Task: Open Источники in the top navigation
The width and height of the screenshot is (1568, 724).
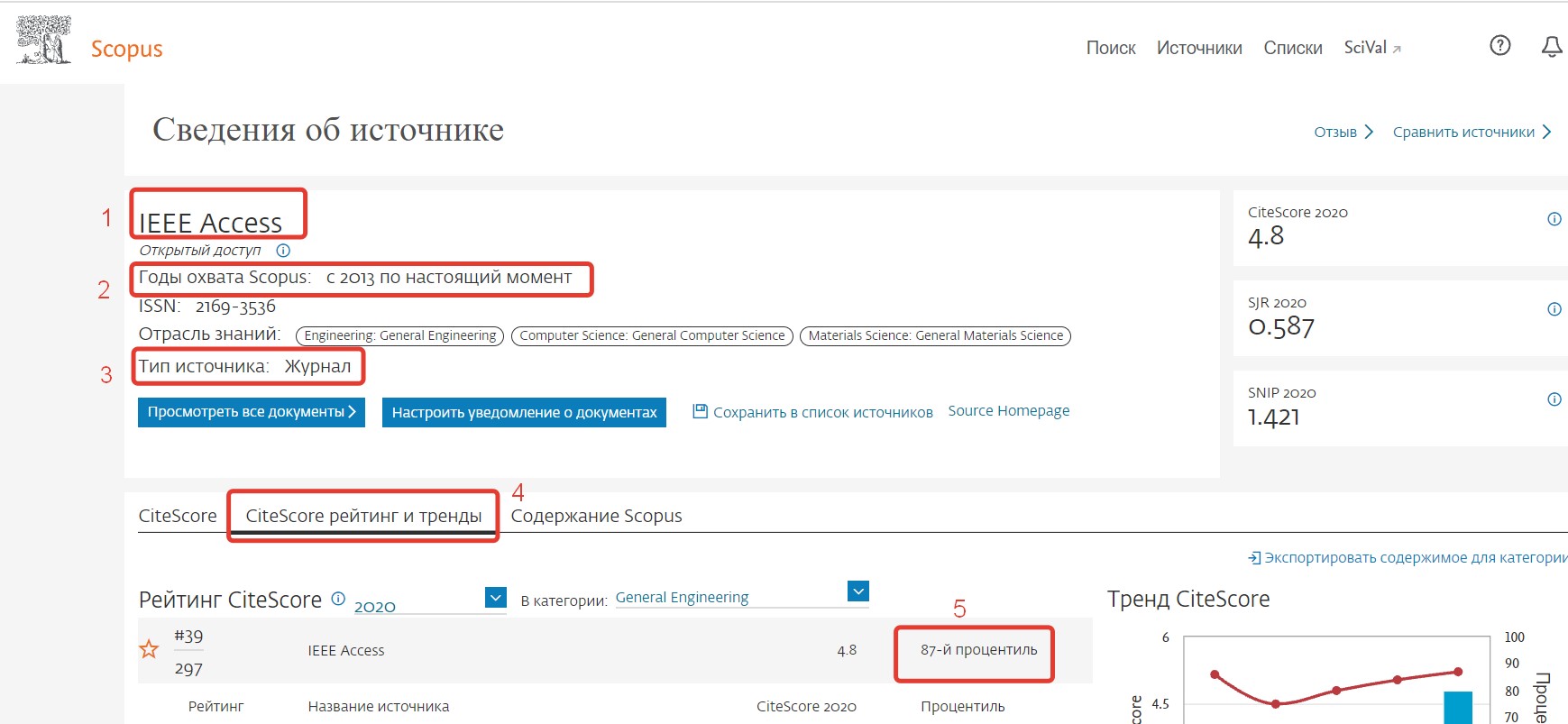Action: 1199,48
